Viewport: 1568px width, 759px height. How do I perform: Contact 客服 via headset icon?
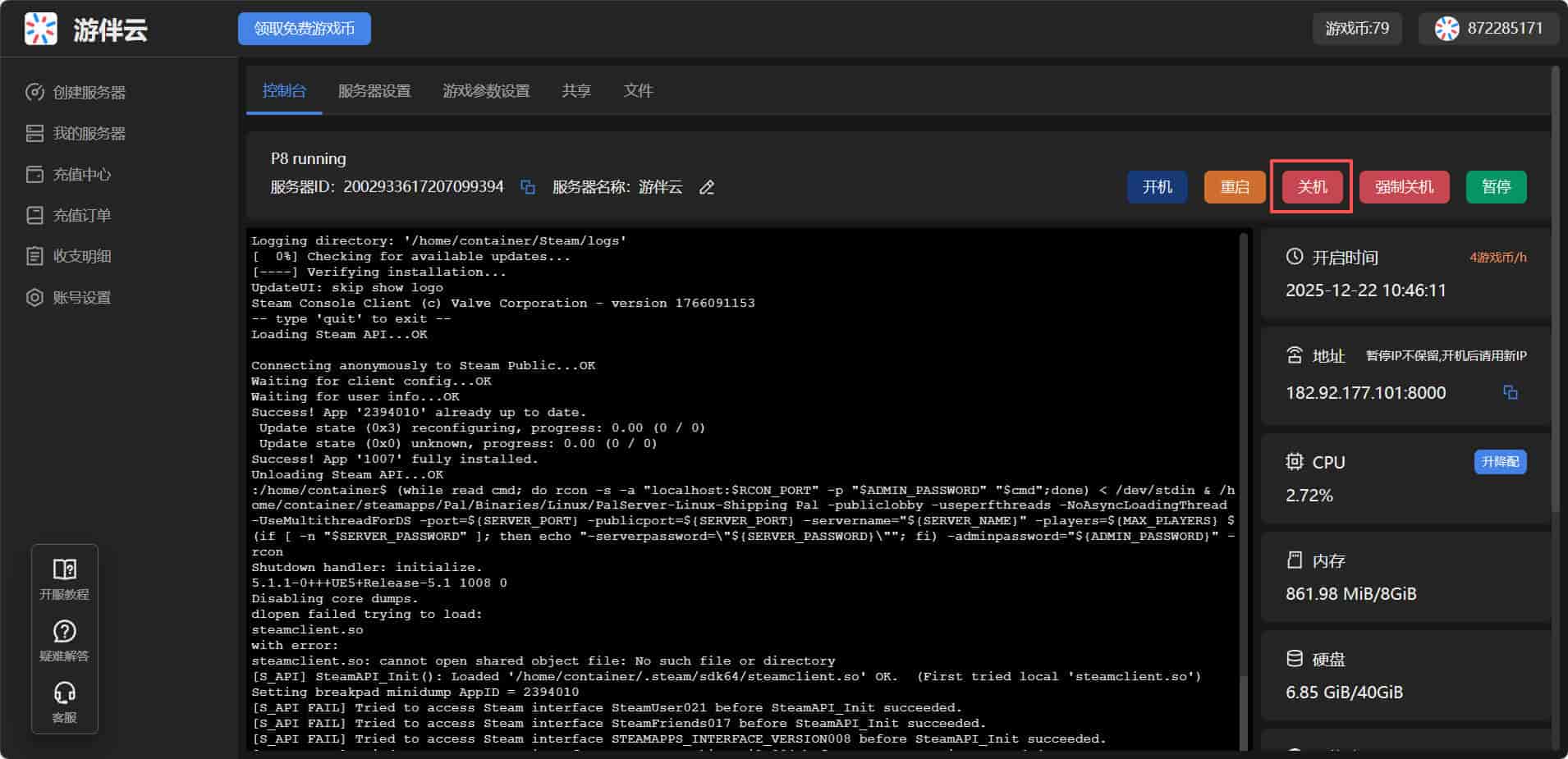[64, 693]
